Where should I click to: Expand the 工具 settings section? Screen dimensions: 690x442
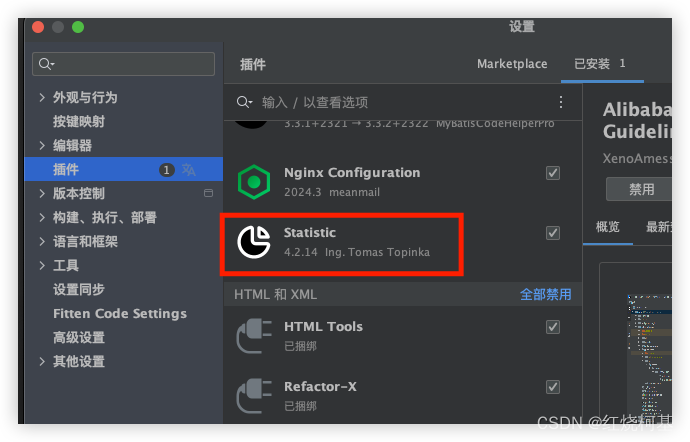pos(42,265)
